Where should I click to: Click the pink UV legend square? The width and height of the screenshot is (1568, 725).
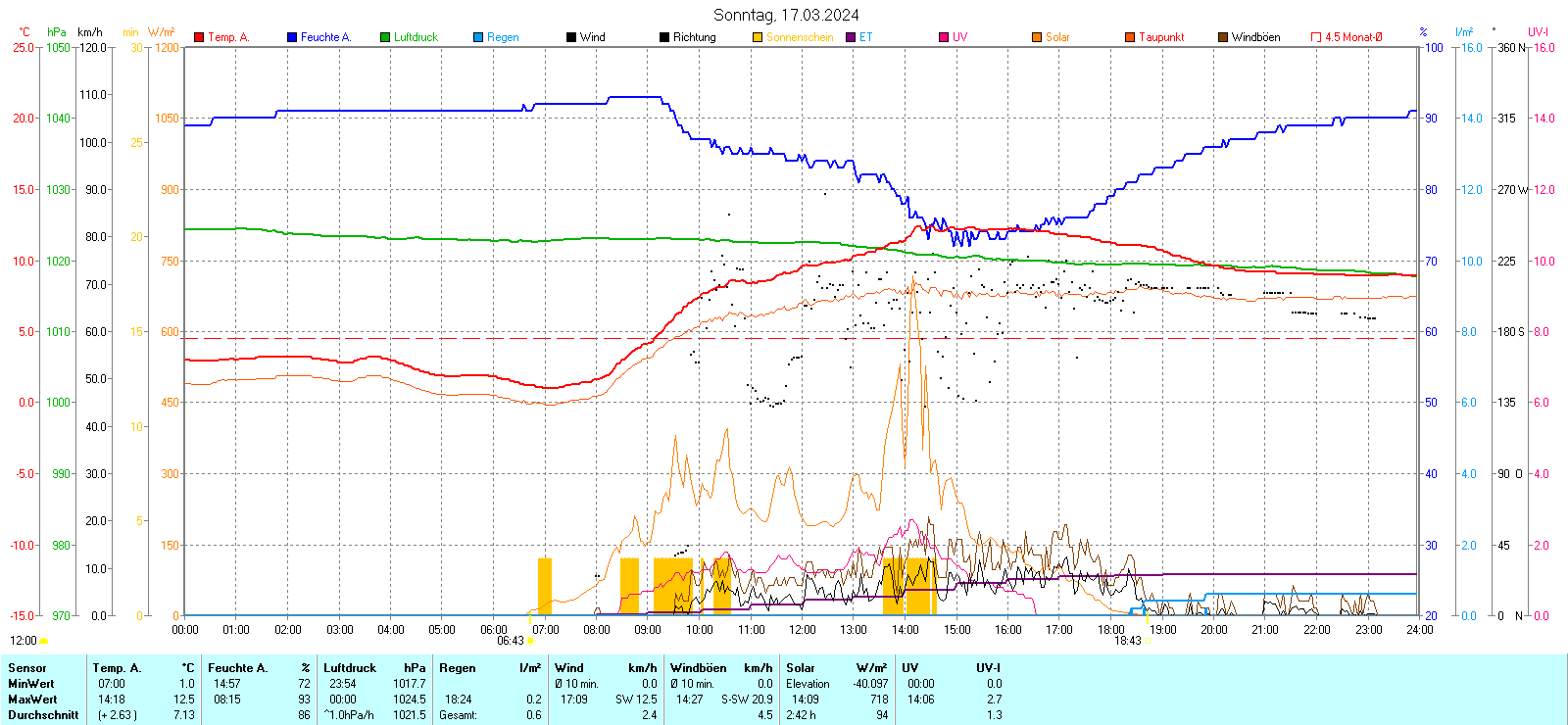(944, 37)
